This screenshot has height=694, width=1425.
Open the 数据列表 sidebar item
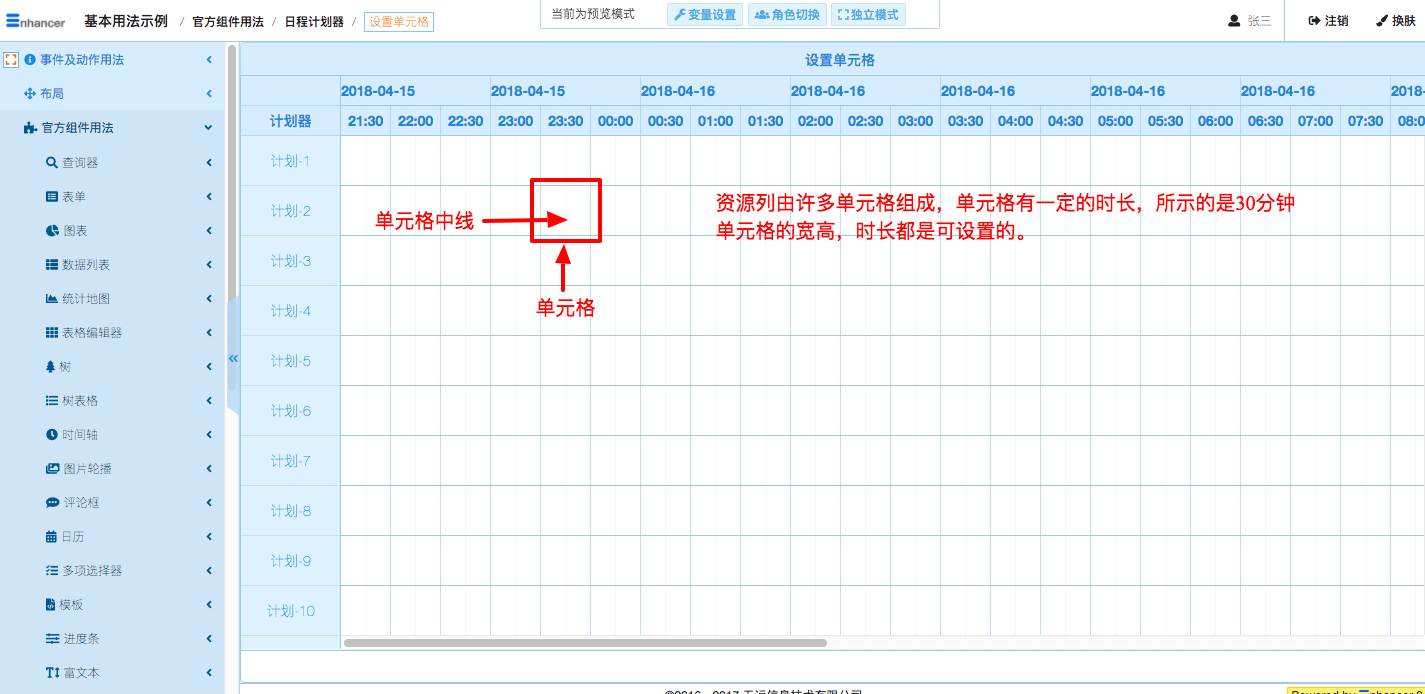(x=86, y=265)
